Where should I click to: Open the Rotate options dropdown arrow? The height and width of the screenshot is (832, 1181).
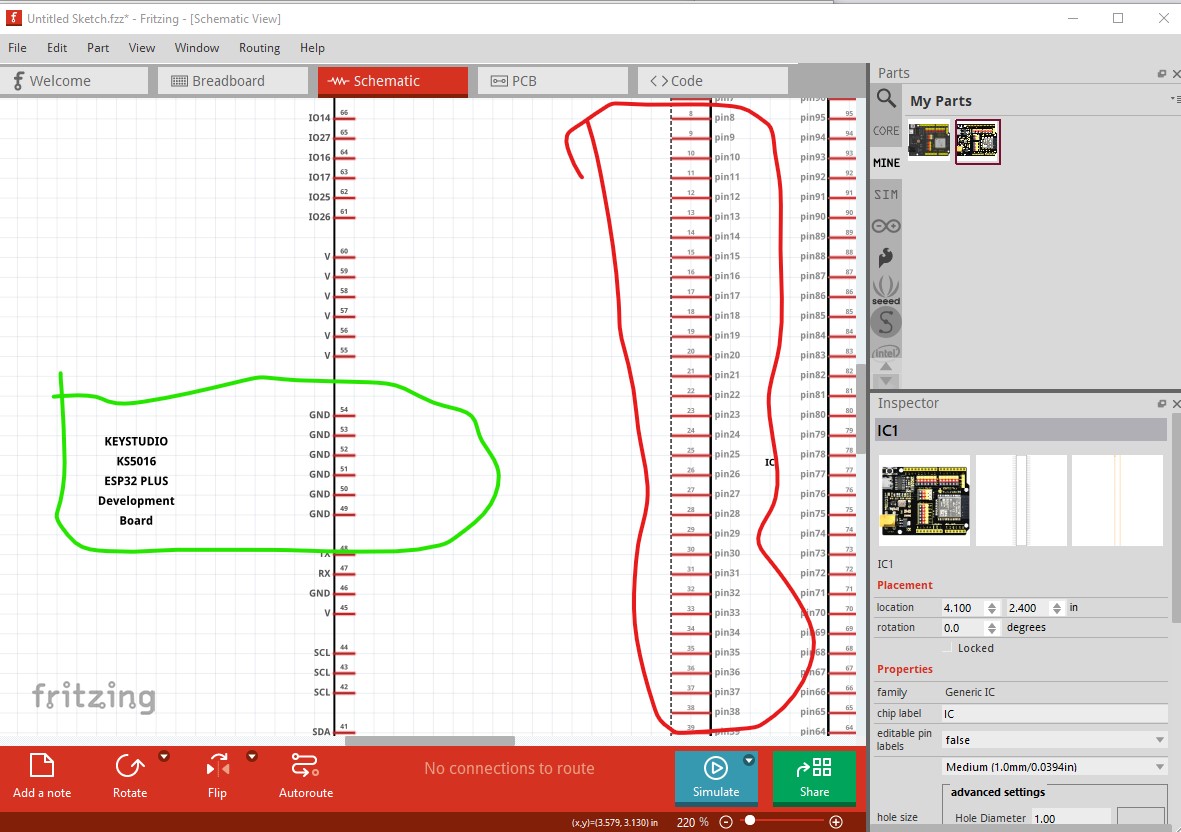coord(164,757)
